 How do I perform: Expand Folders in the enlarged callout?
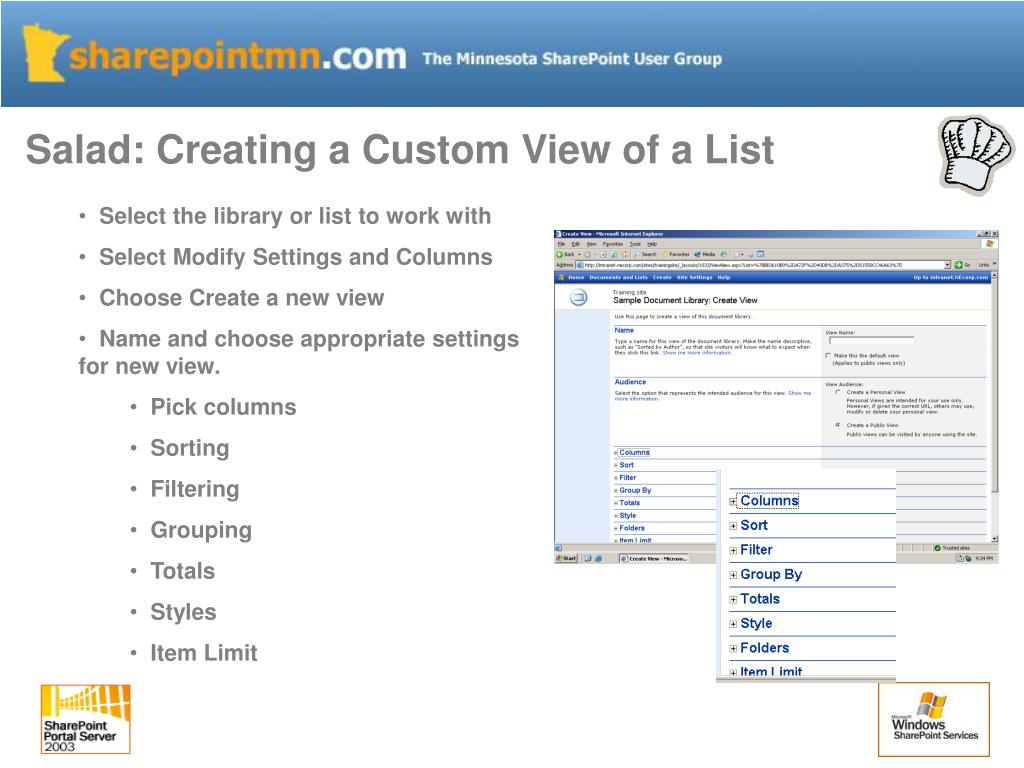point(733,648)
